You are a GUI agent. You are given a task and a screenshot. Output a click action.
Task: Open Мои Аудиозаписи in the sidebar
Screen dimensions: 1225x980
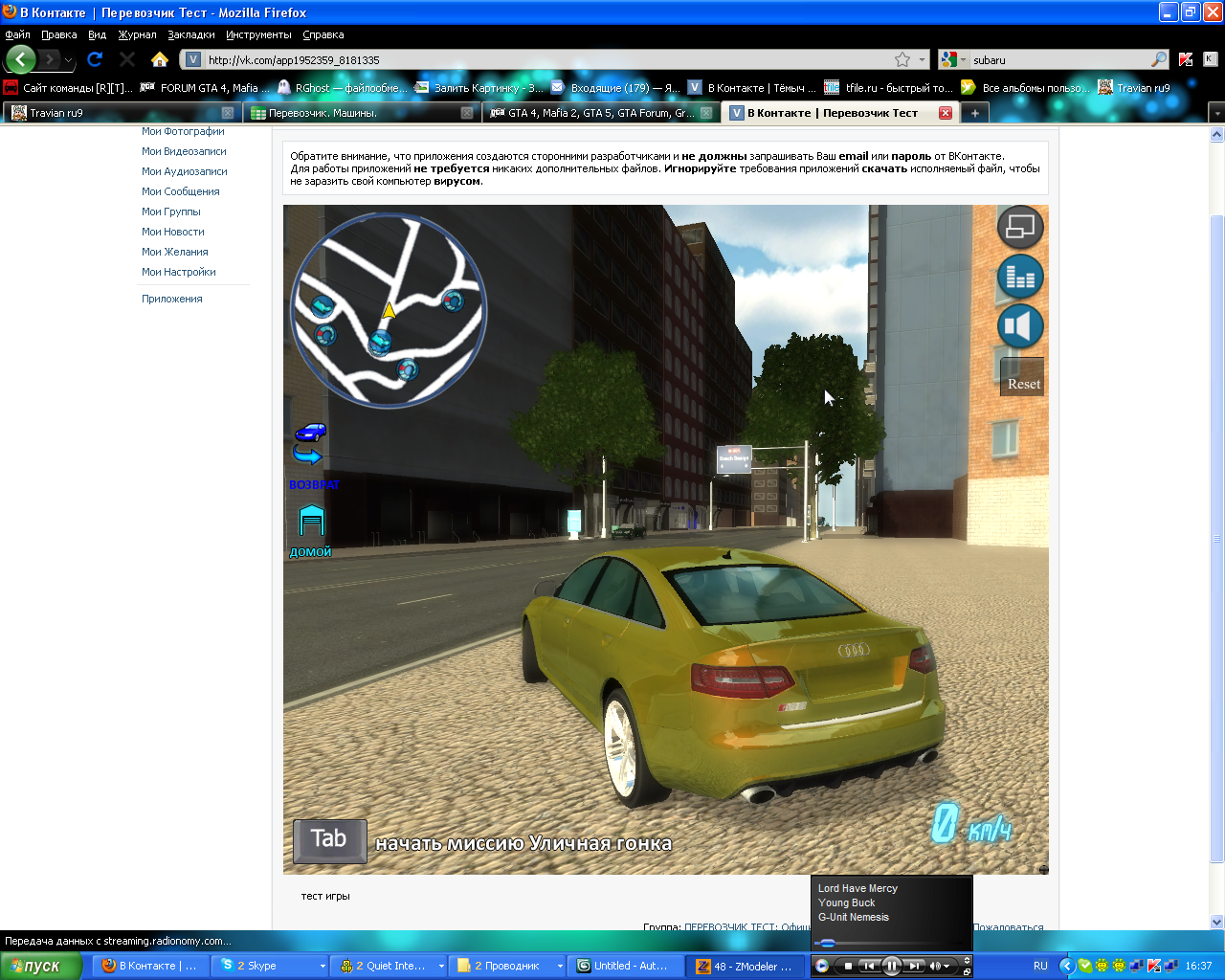coord(185,171)
